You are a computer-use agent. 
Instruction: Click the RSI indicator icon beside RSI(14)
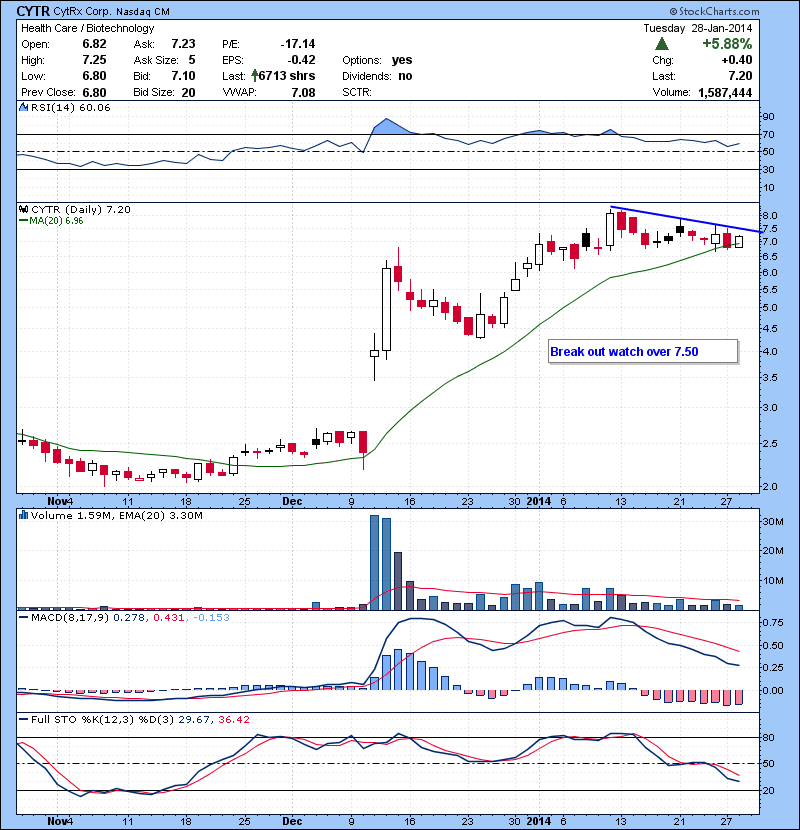(23, 107)
